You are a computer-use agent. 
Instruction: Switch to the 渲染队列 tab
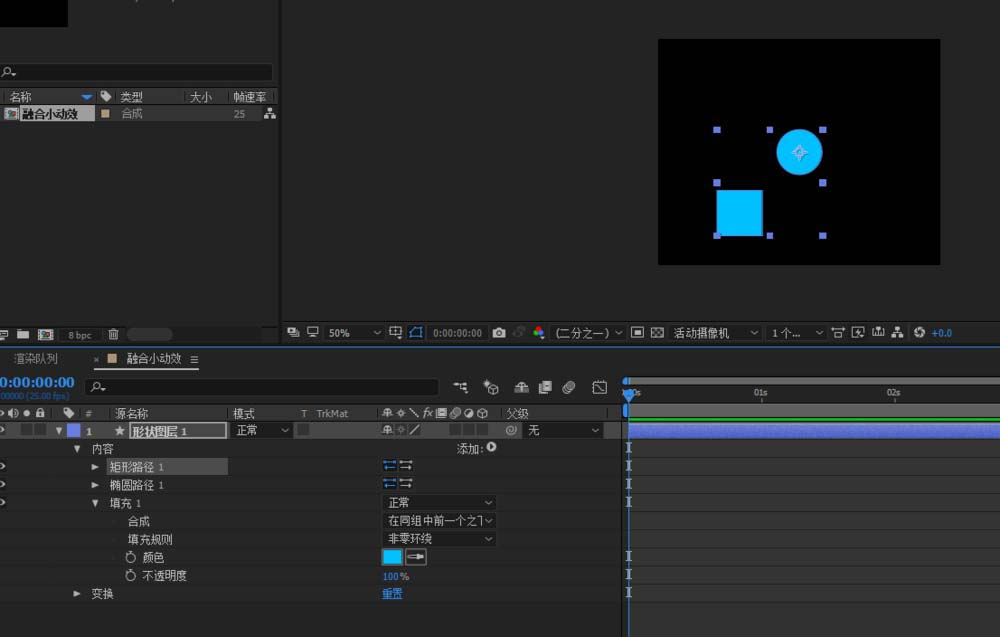[x=36, y=359]
